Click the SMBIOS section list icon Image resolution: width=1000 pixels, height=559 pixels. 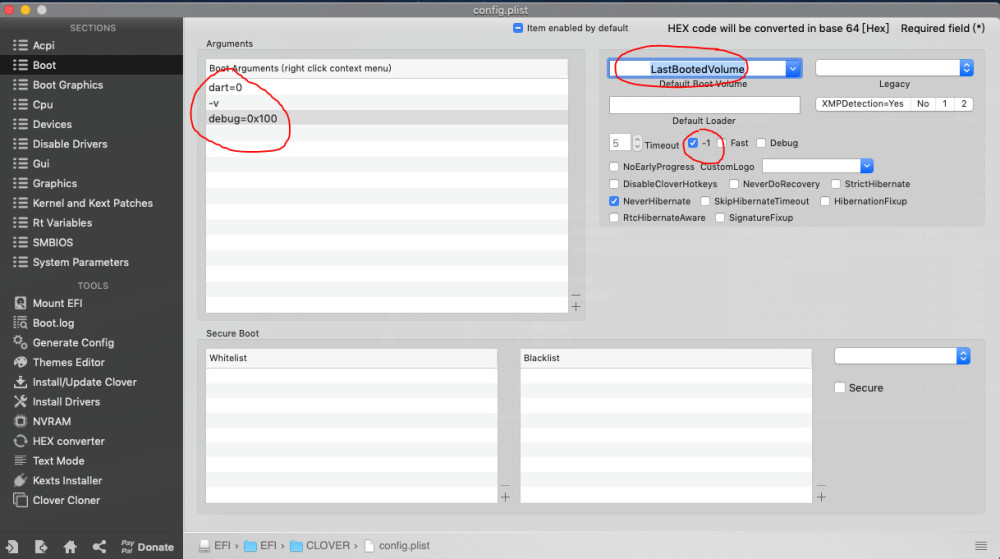(x=20, y=242)
